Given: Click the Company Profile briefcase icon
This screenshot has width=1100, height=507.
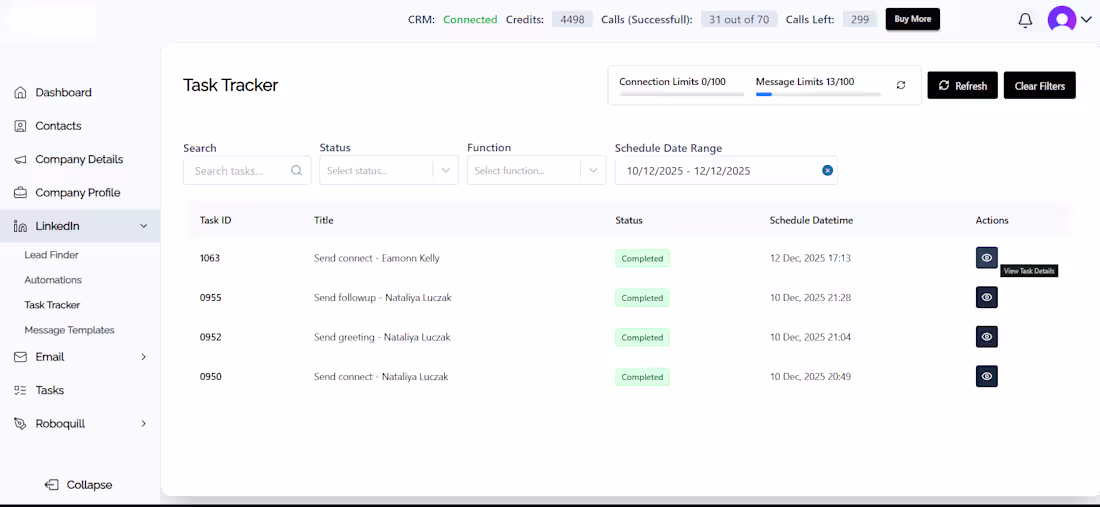Looking at the screenshot, I should tap(20, 193).
